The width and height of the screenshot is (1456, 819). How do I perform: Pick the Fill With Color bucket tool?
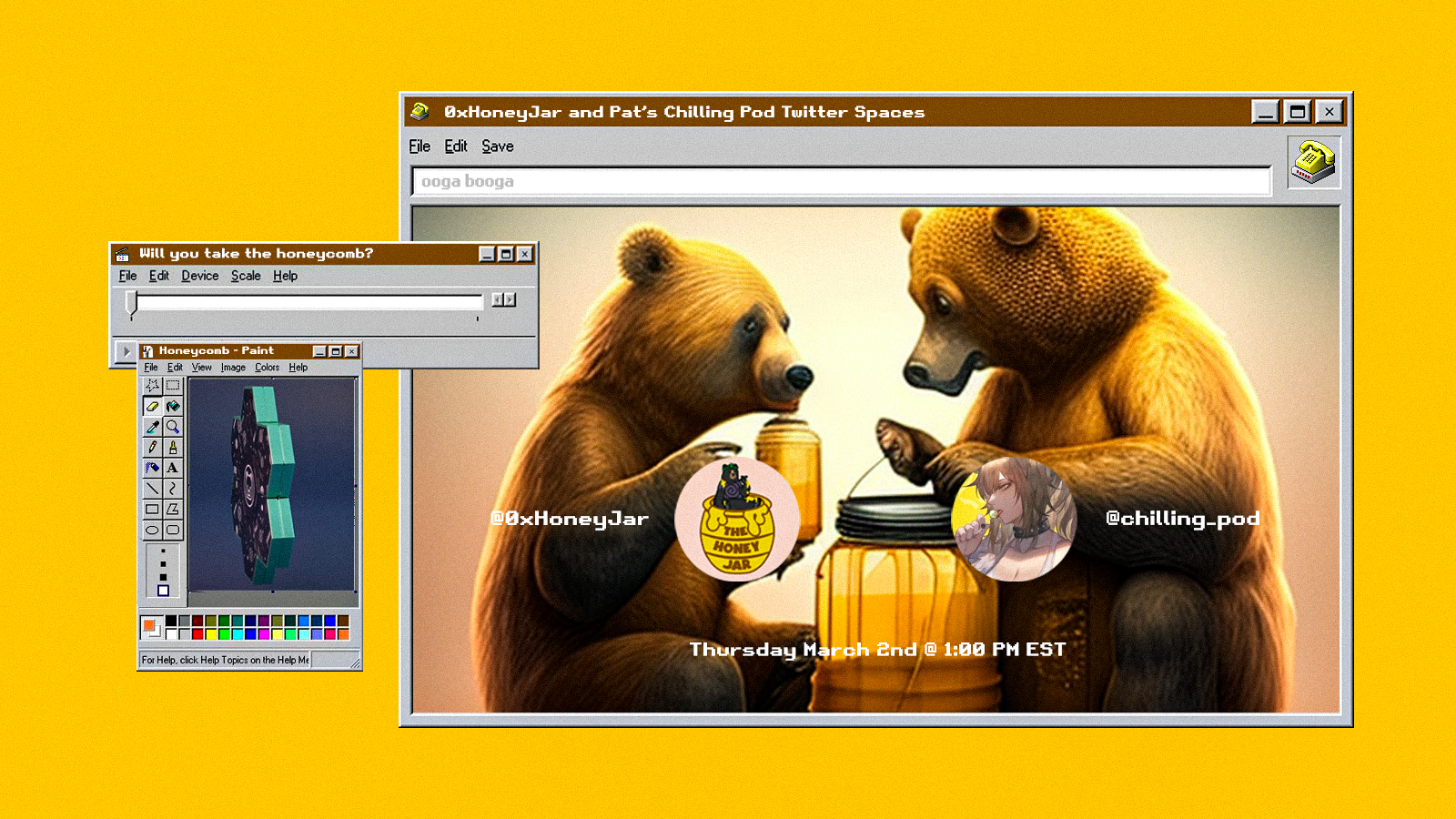[x=173, y=406]
